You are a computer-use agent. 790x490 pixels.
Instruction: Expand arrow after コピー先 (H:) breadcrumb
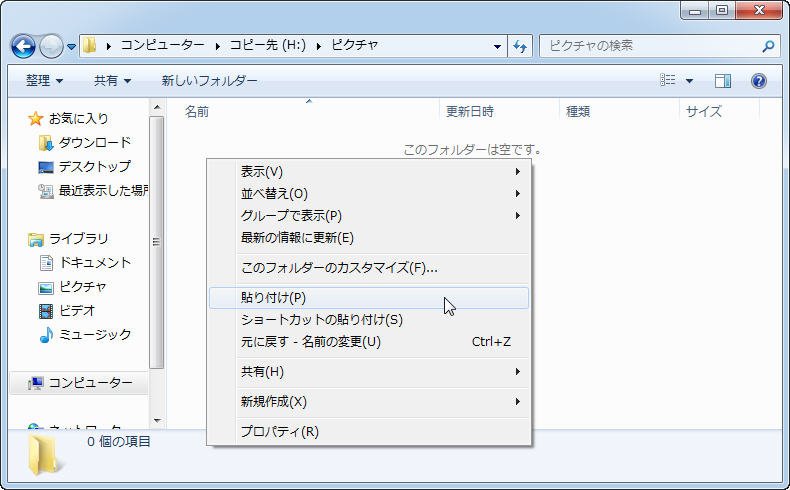tap(319, 46)
